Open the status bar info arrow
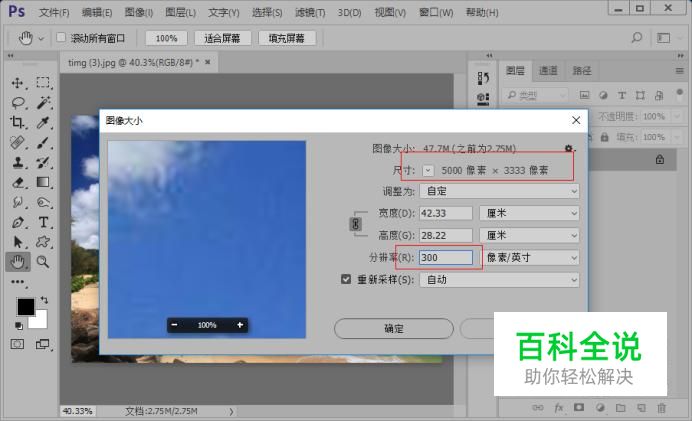The height and width of the screenshot is (421, 692). click(x=231, y=411)
